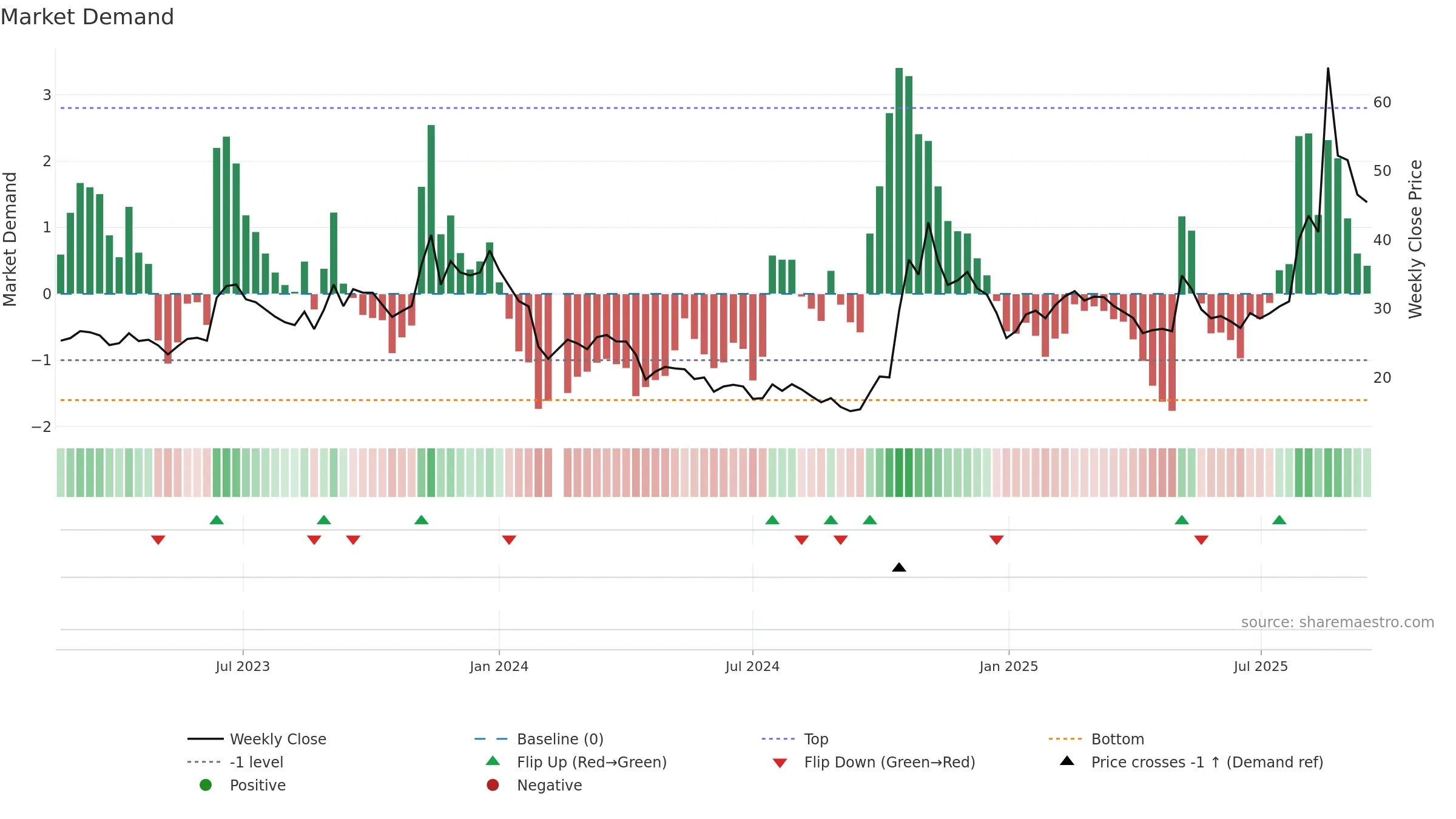Click the left-axis tick label −1
1456x819 pixels.
[41, 360]
